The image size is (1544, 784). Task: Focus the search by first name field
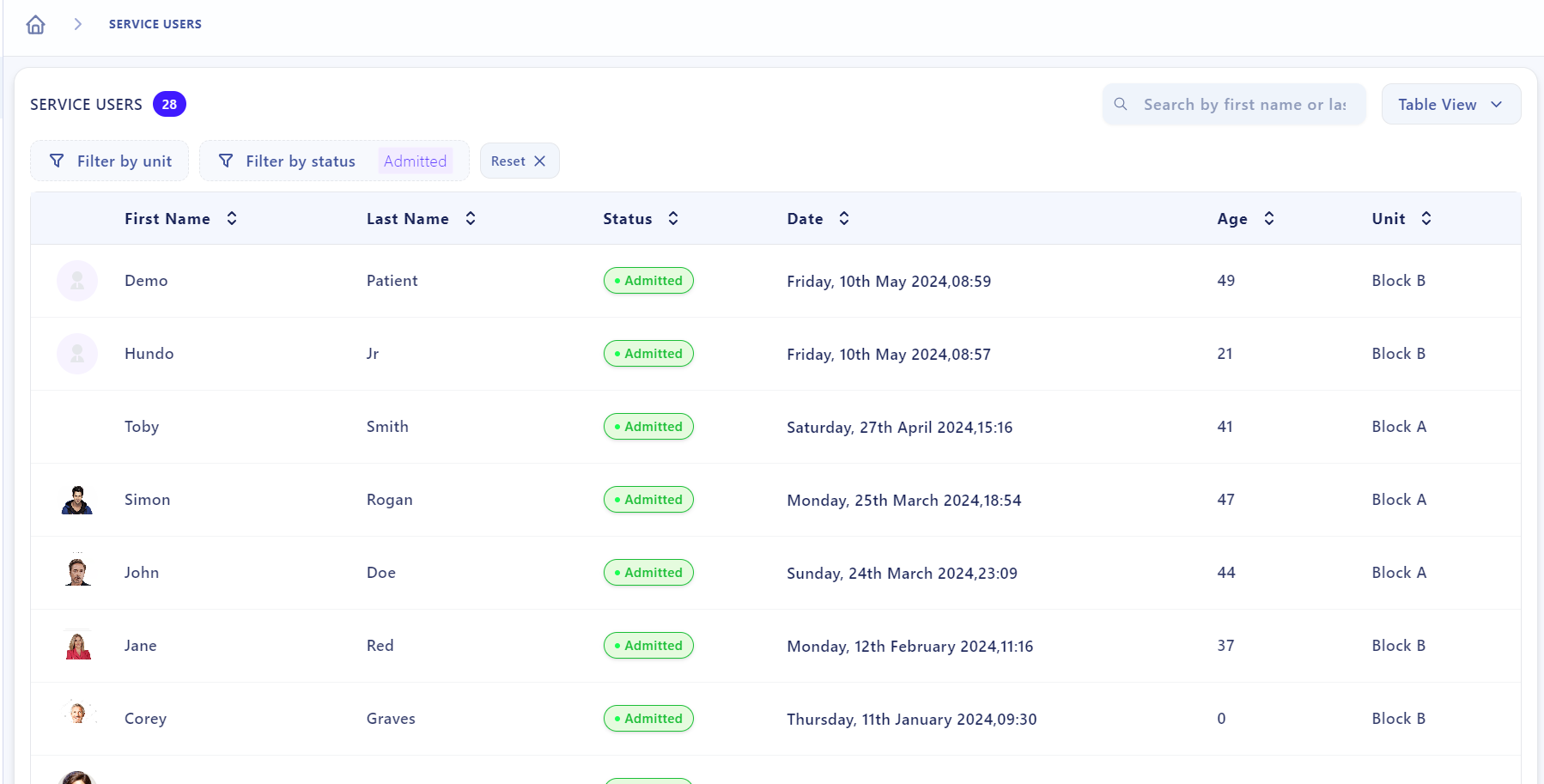(1234, 104)
